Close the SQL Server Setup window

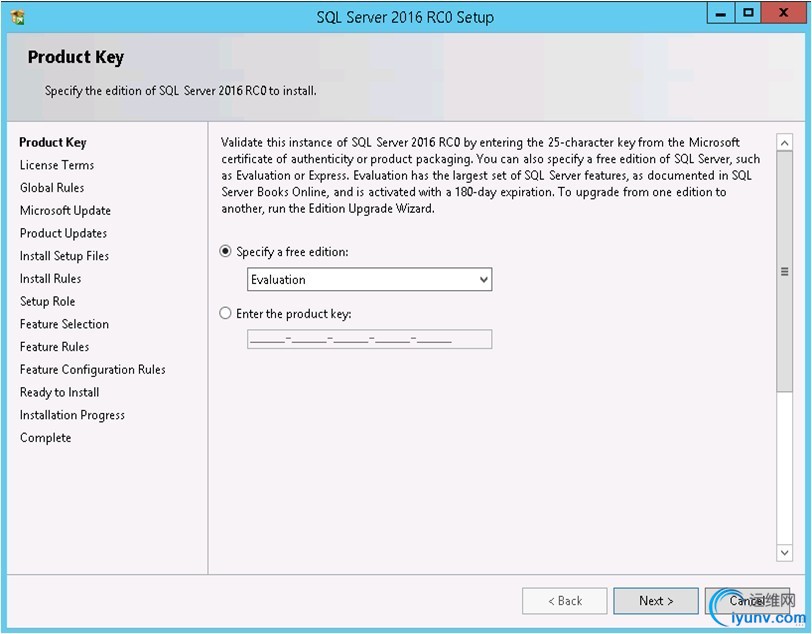[784, 13]
